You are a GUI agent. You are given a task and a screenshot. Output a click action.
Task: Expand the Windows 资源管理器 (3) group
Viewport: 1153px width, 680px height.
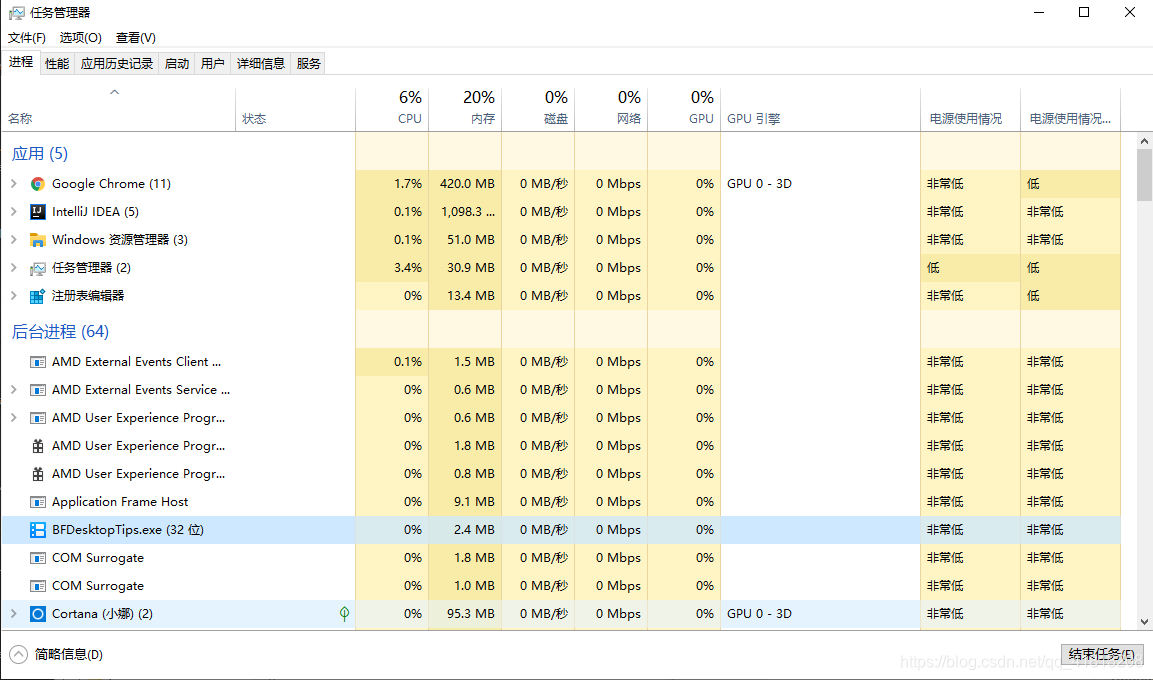13,240
